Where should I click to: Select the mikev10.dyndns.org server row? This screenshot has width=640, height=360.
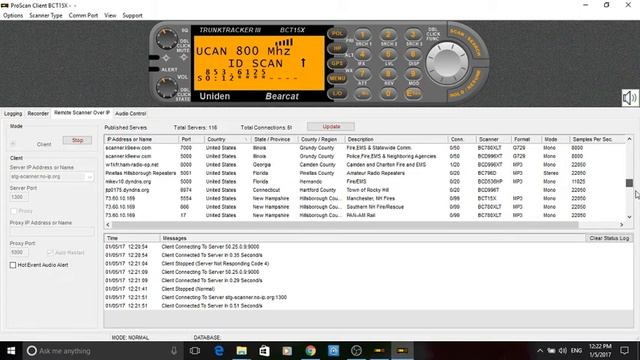364,181
